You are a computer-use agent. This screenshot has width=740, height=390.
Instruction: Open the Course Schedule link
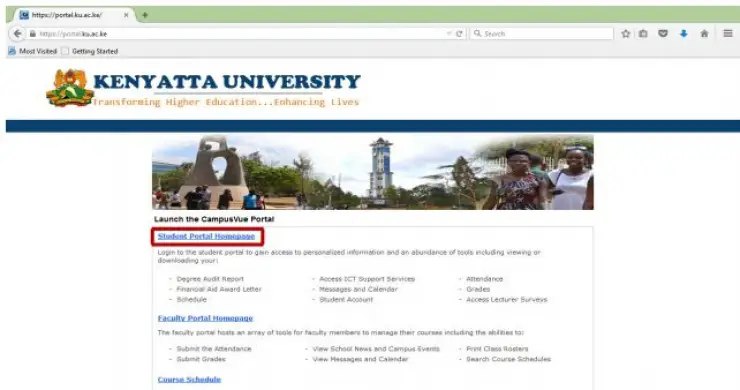tap(189, 380)
